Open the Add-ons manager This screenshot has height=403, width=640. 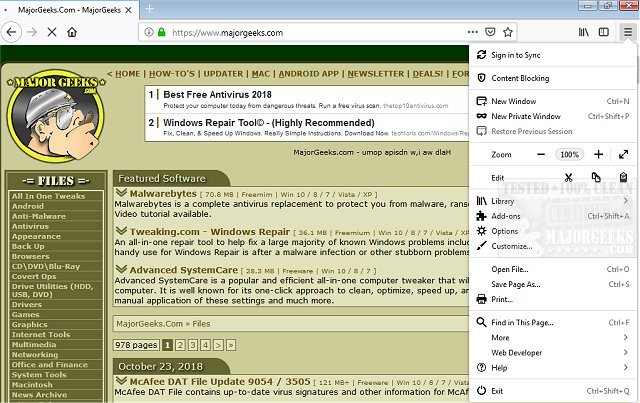[553, 216]
